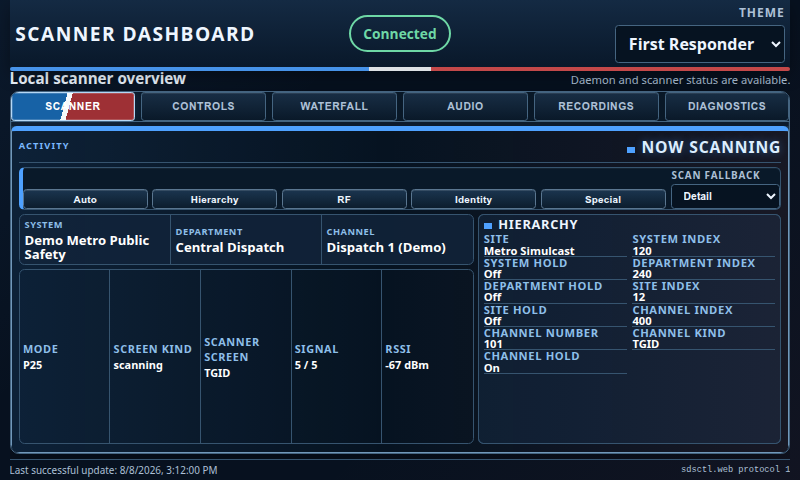800x480 pixels.
Task: Click the Dispatch 1 (Demo) channel value
Action: point(386,247)
